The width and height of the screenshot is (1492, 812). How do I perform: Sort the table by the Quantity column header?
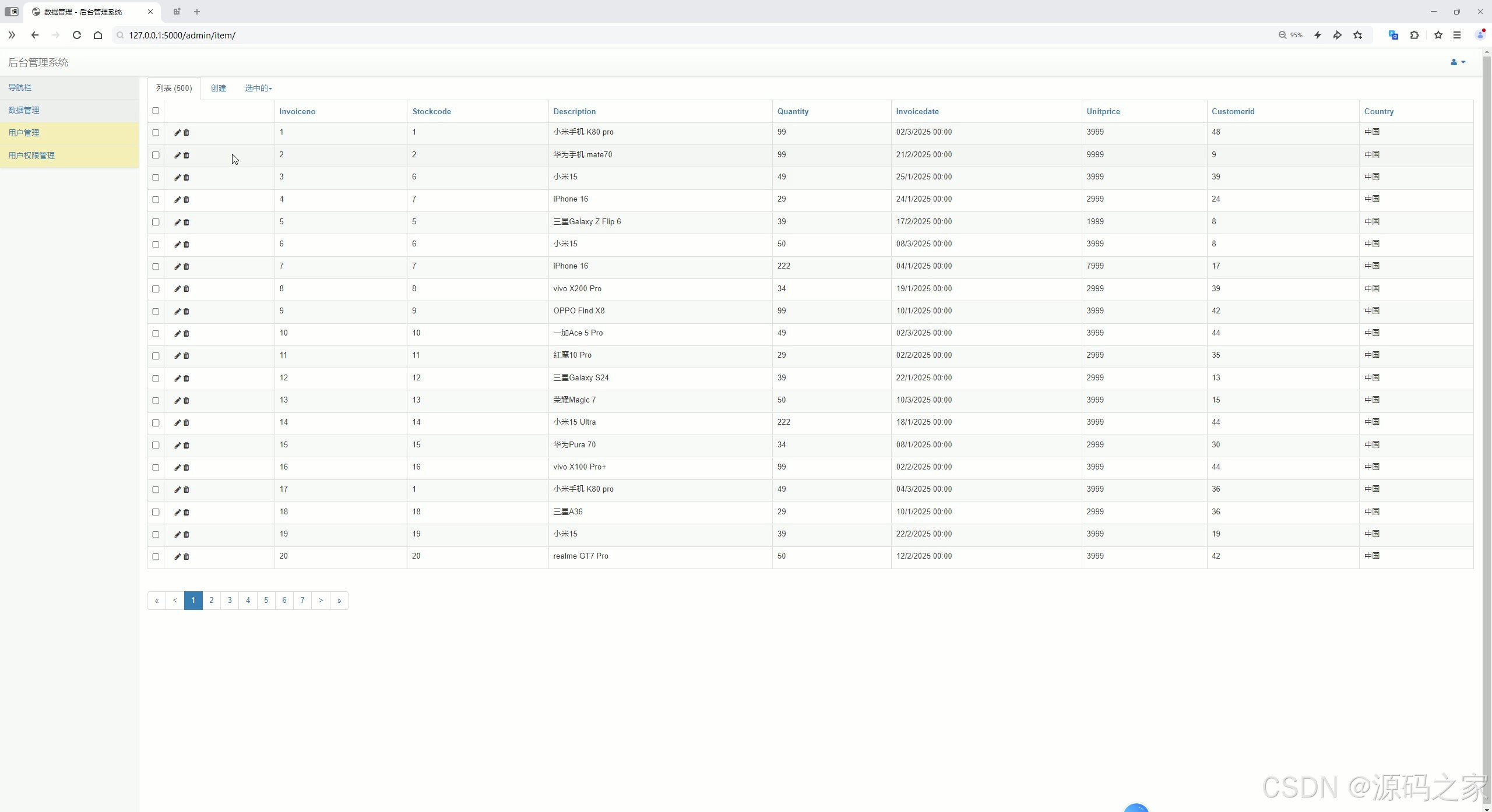pyautogui.click(x=793, y=112)
